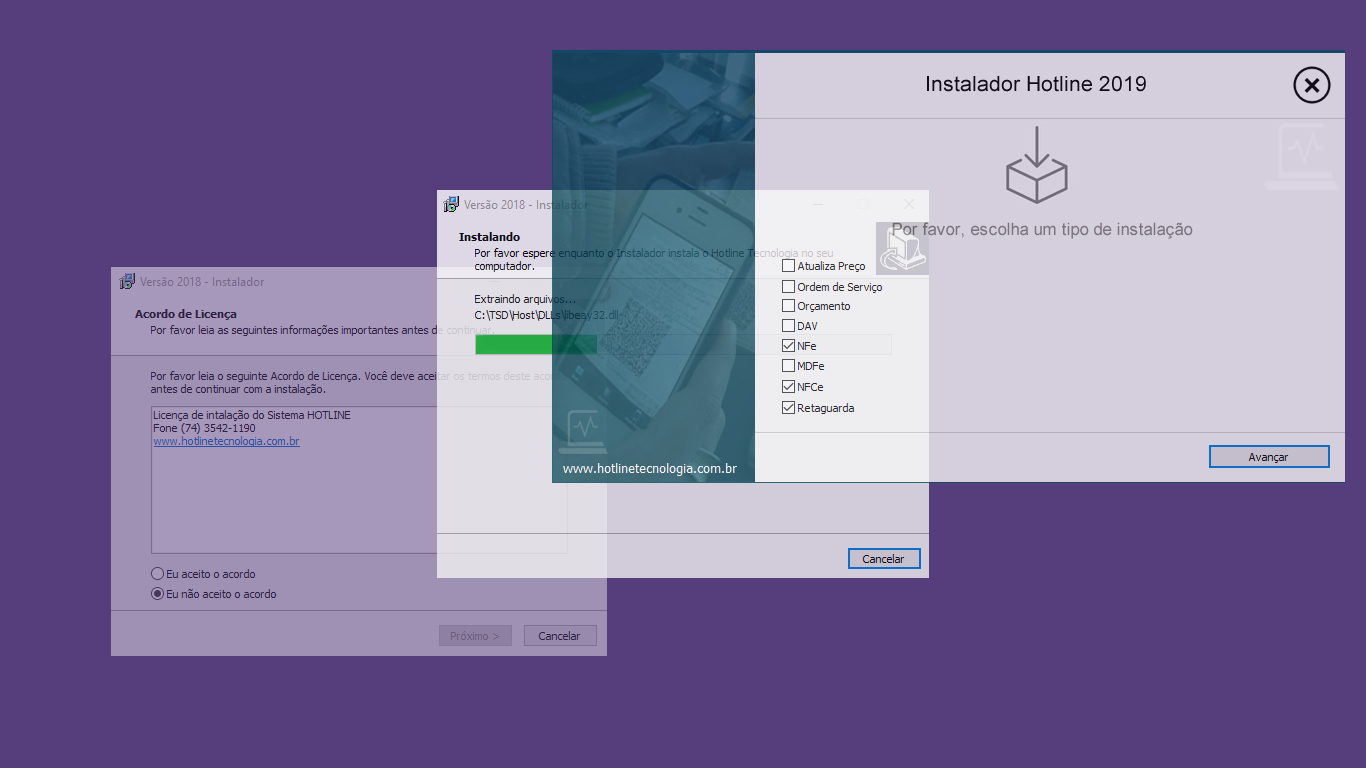Click the installer icon in Acordo de Licença title bar

(127, 281)
